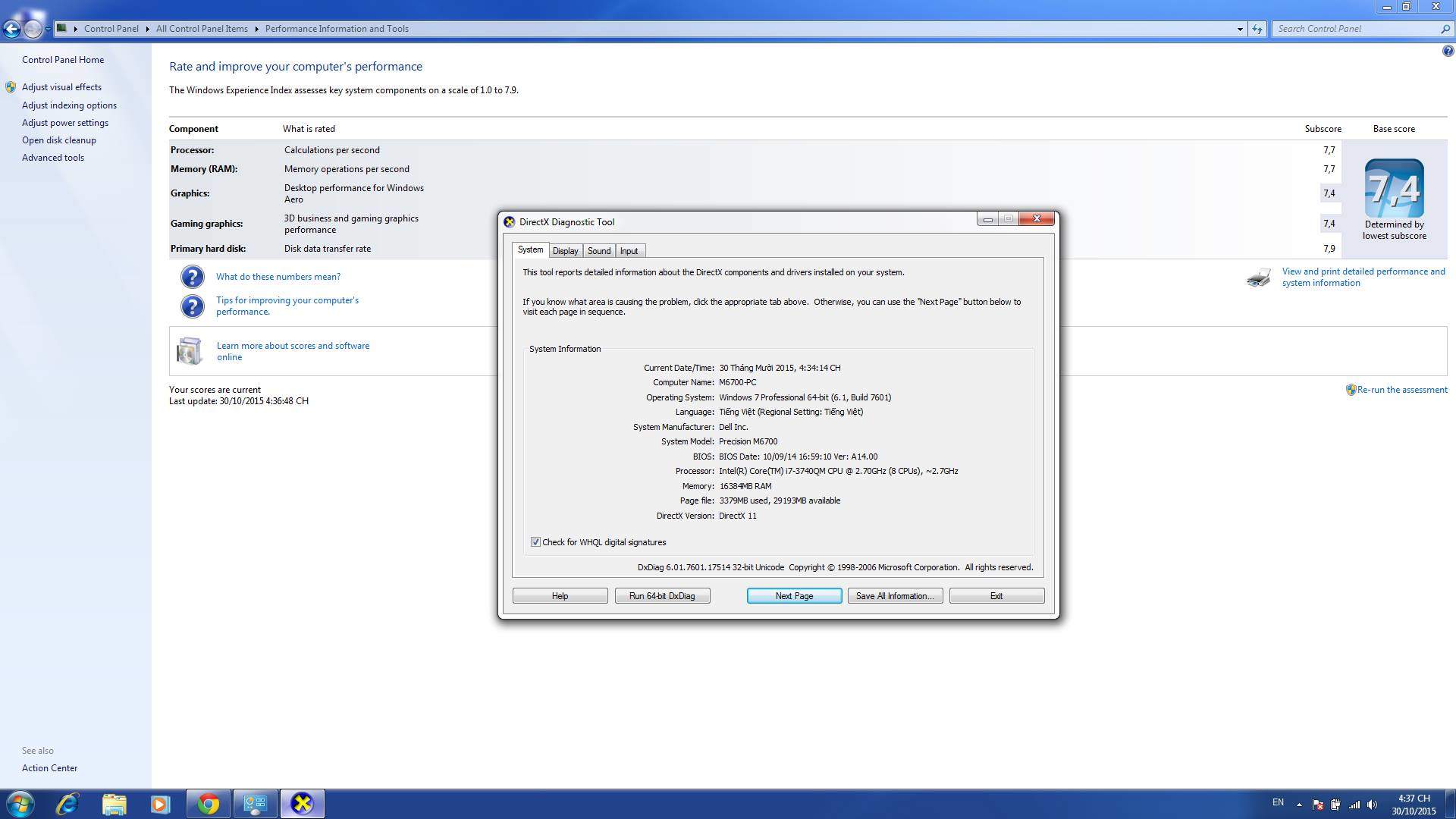Launch Internet Explorer from taskbar

(67, 804)
